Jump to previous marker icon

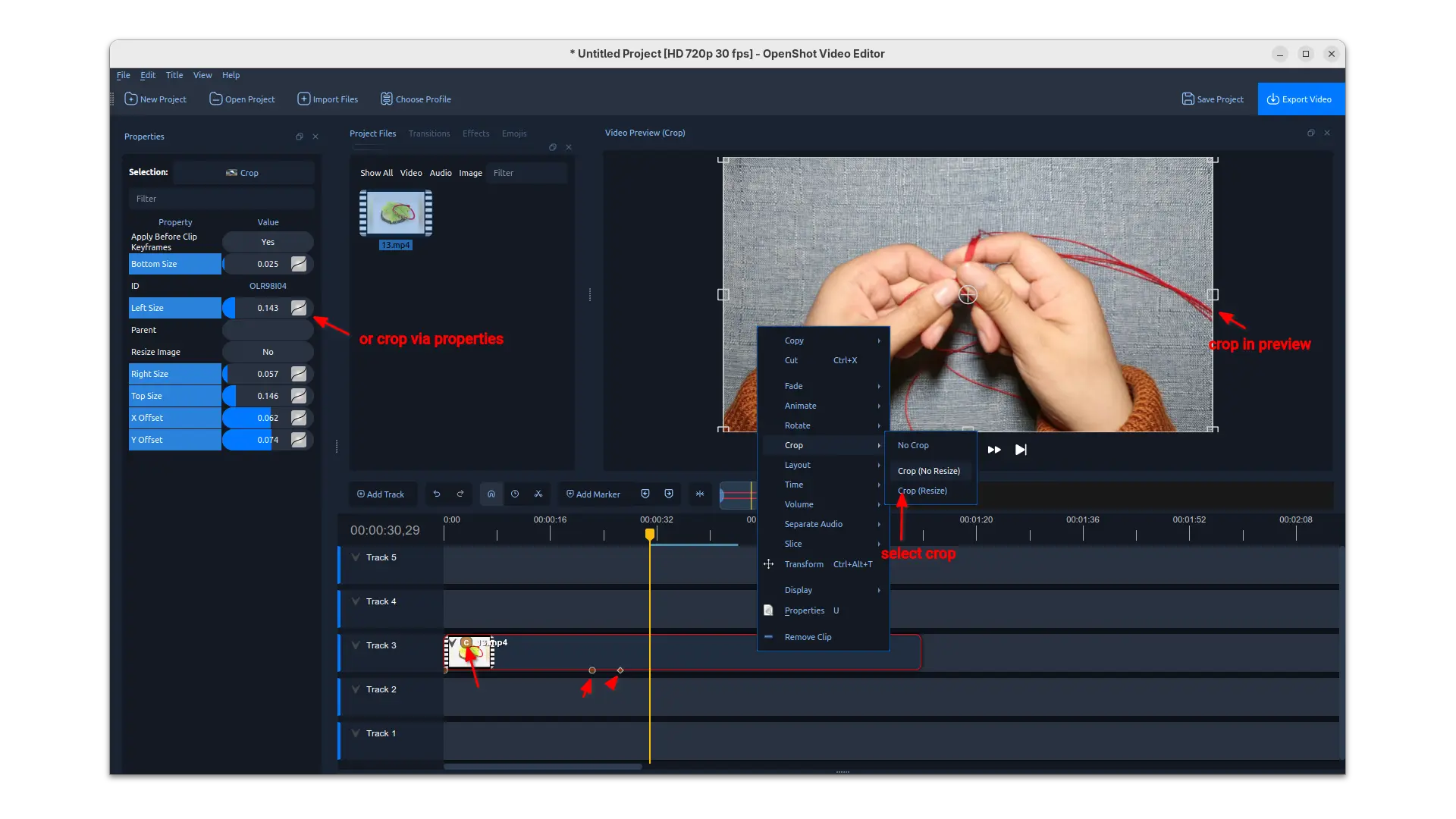pyautogui.click(x=645, y=494)
